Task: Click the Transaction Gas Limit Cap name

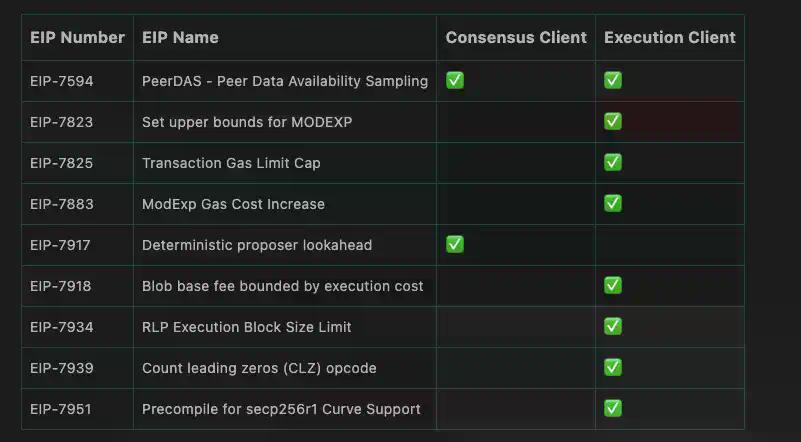Action: point(231,163)
